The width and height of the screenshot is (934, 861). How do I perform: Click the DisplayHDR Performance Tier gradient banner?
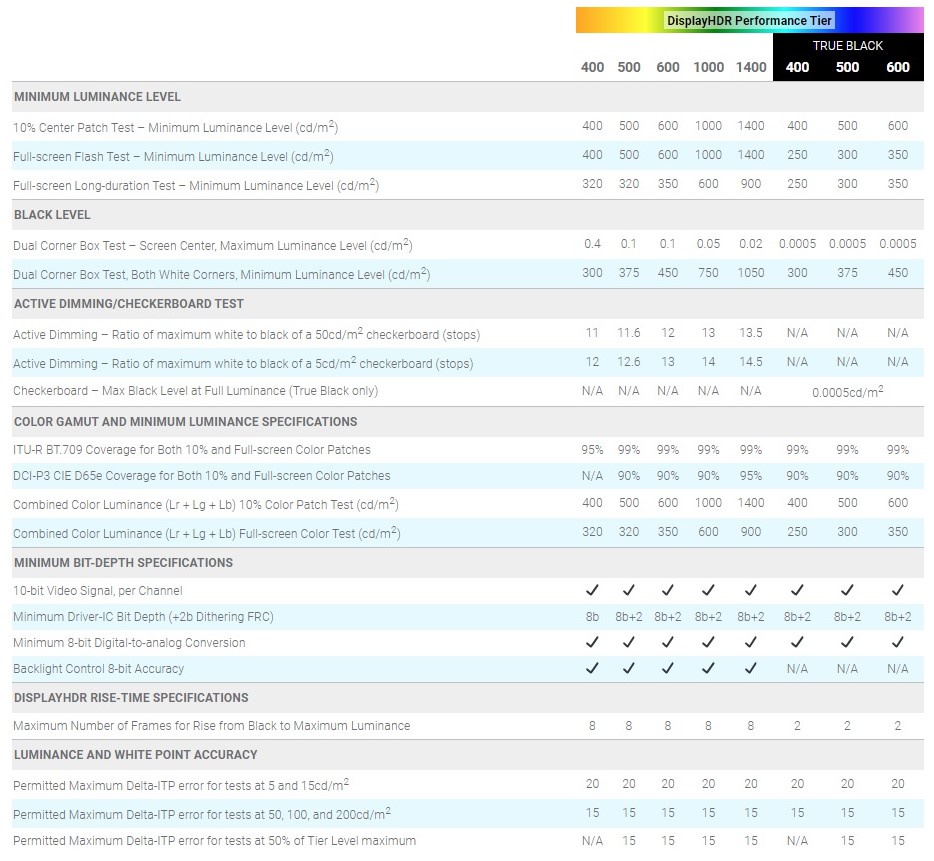[x=749, y=20]
